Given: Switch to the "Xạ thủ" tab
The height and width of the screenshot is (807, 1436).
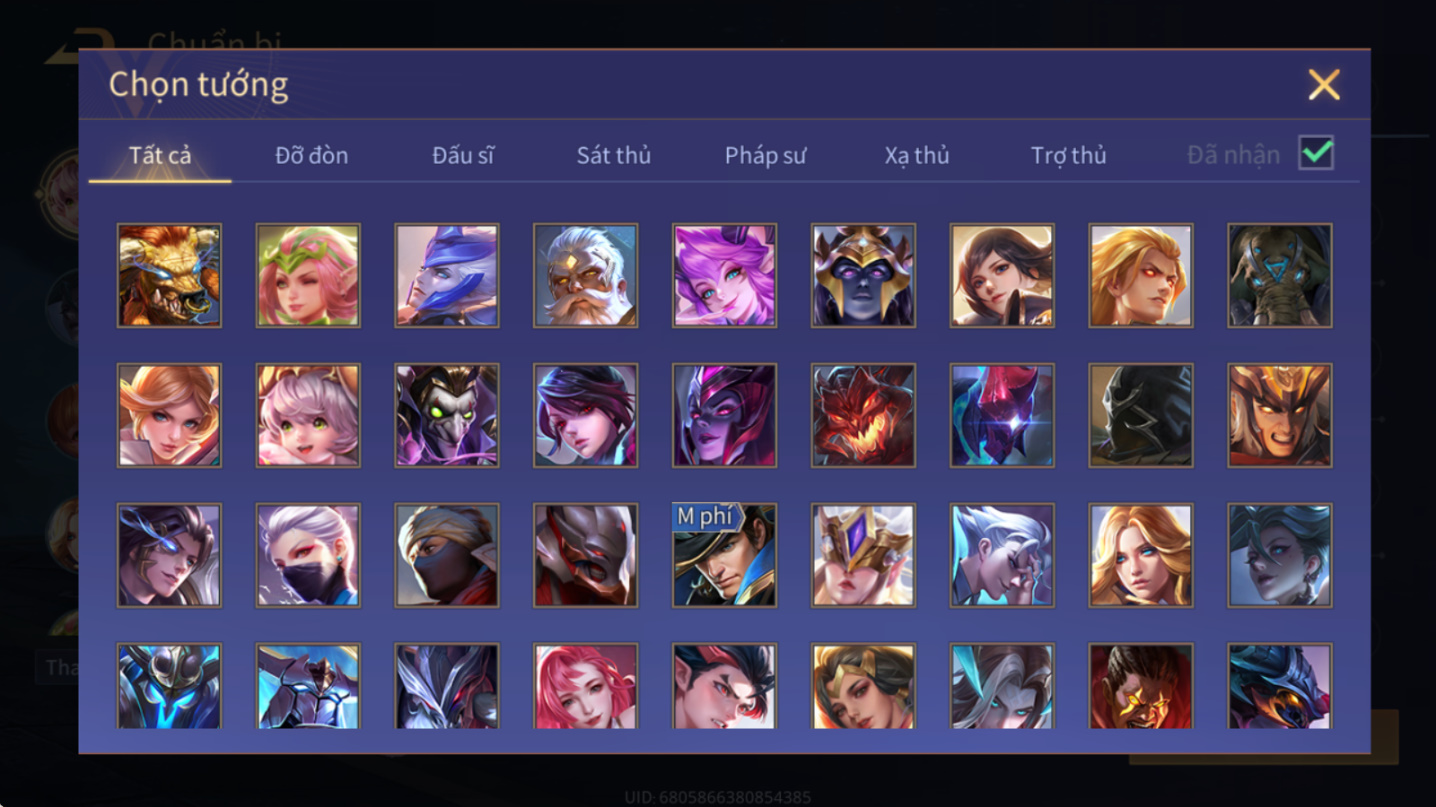Looking at the screenshot, I should (917, 155).
